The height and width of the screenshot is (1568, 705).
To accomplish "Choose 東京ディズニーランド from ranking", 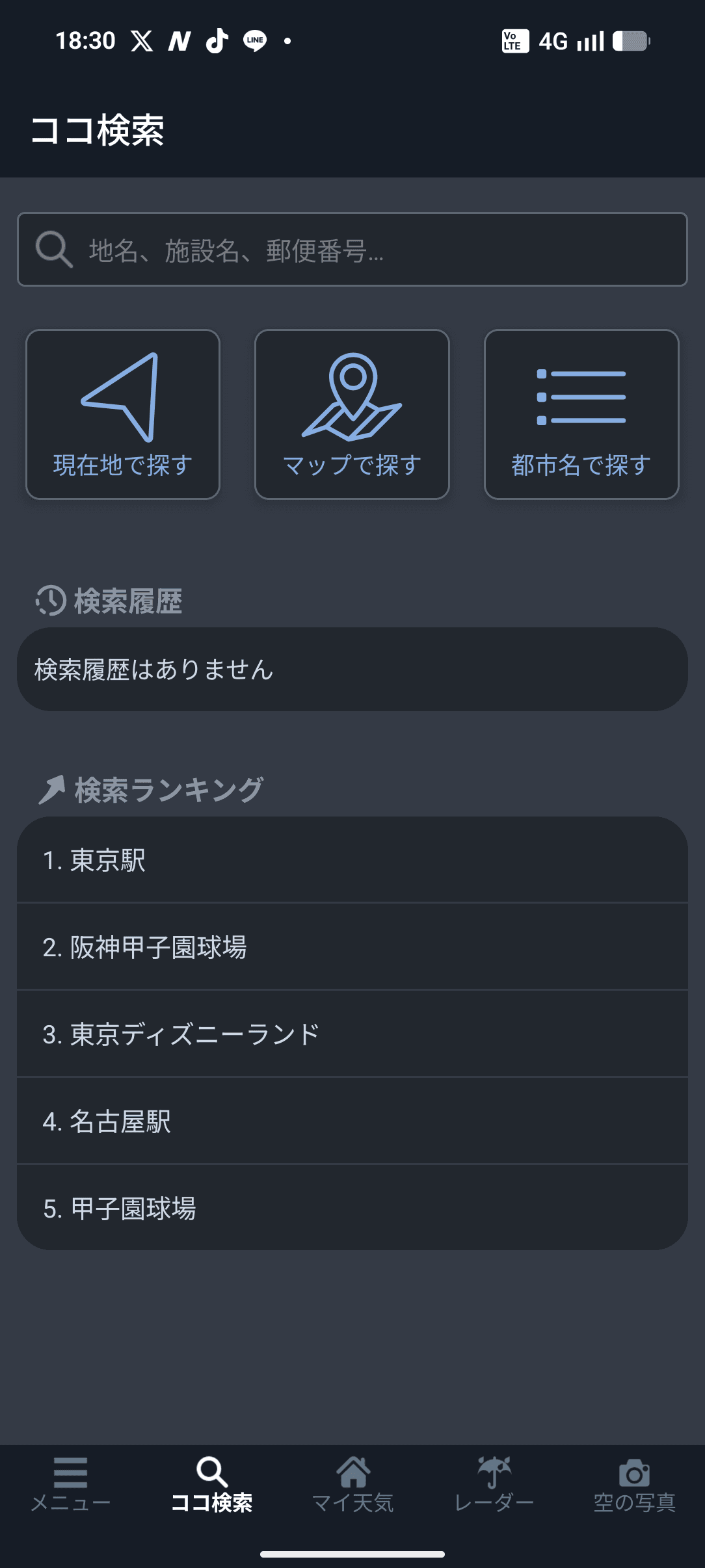I will [x=352, y=1034].
